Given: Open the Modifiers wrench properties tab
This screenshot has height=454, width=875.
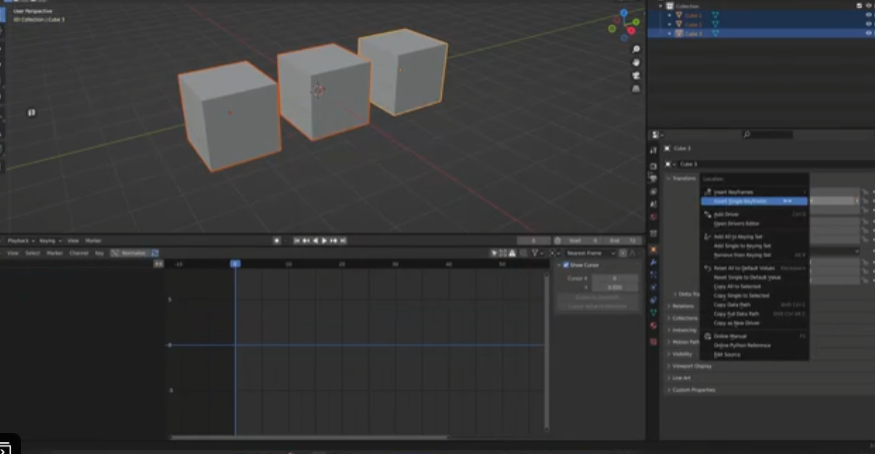Looking at the screenshot, I should pyautogui.click(x=653, y=262).
